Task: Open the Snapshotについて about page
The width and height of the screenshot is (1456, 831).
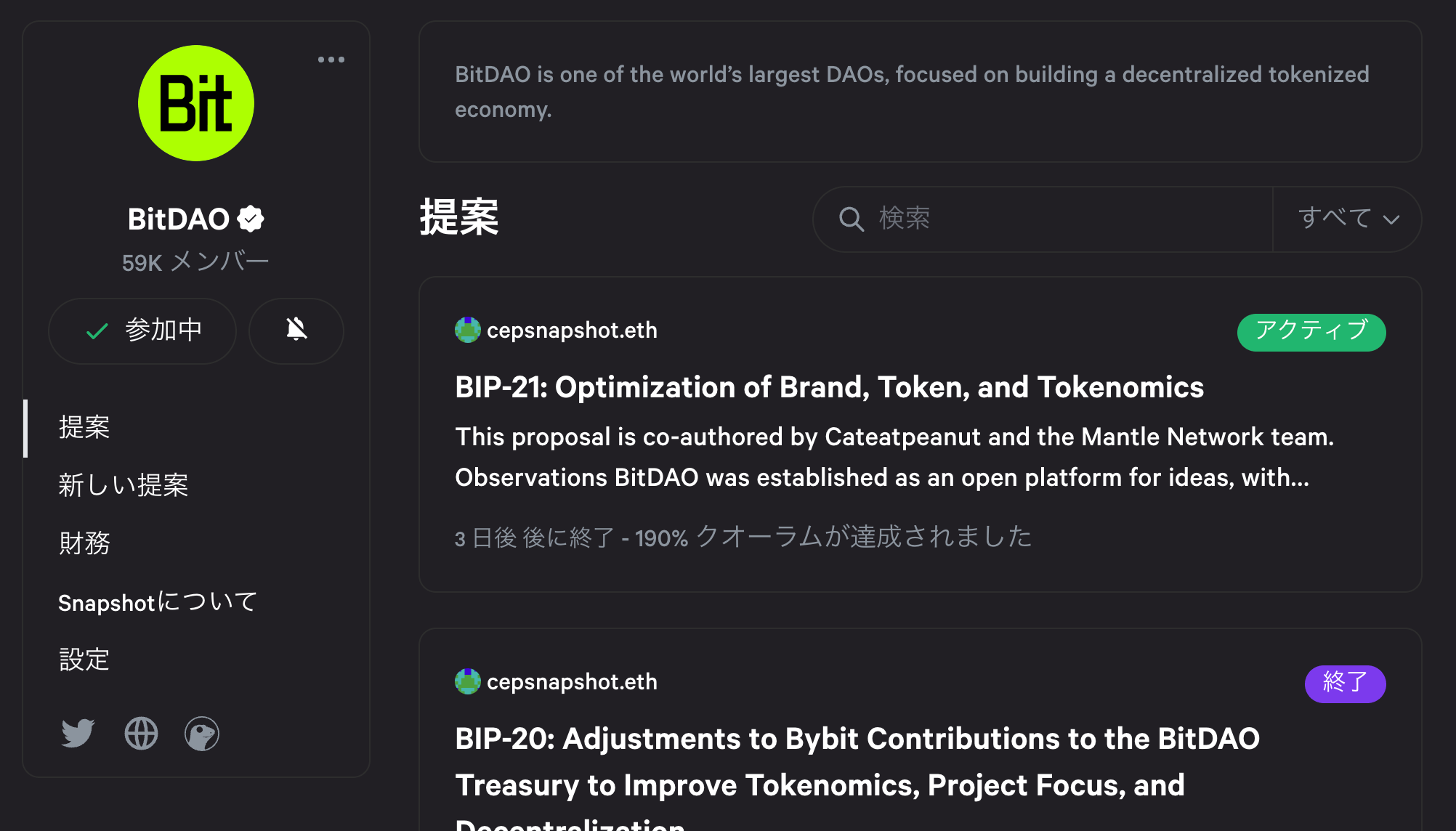Action: pyautogui.click(x=158, y=602)
